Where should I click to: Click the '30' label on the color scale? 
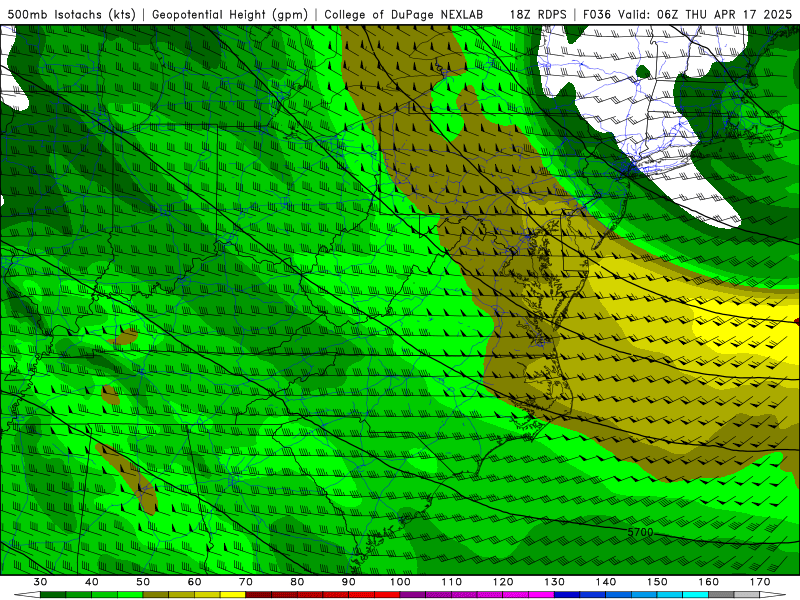coord(40,582)
